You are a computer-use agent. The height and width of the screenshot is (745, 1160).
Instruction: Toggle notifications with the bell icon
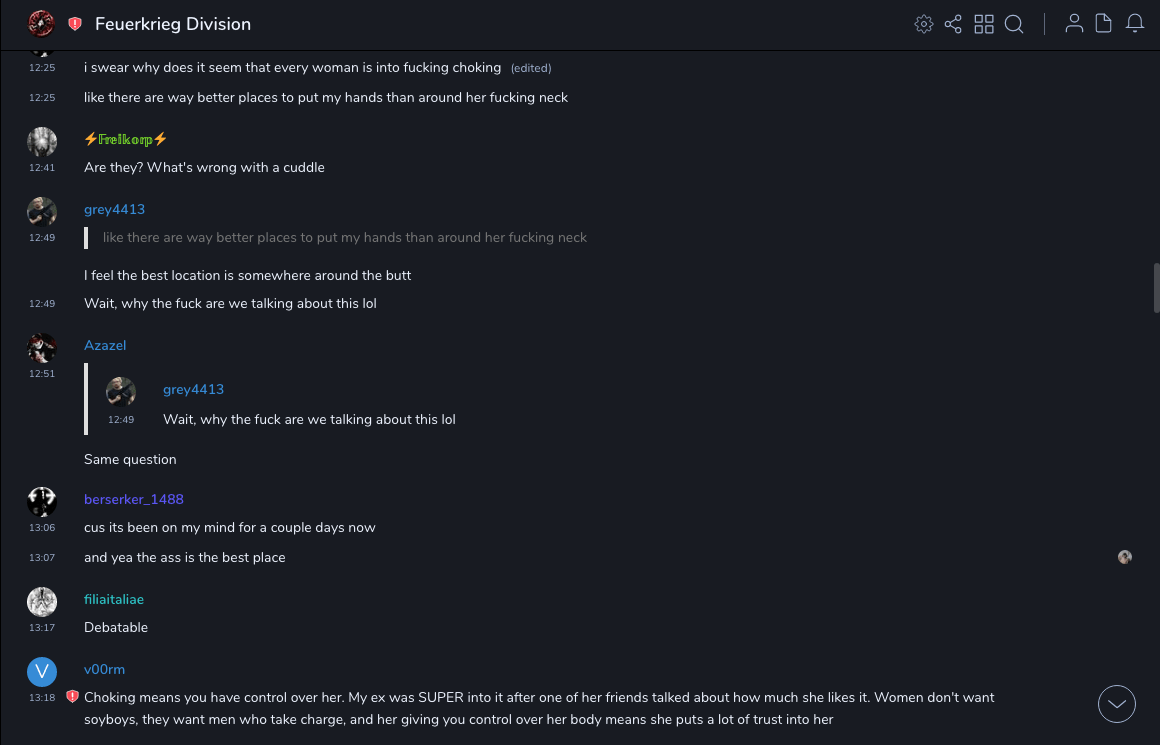(1135, 24)
